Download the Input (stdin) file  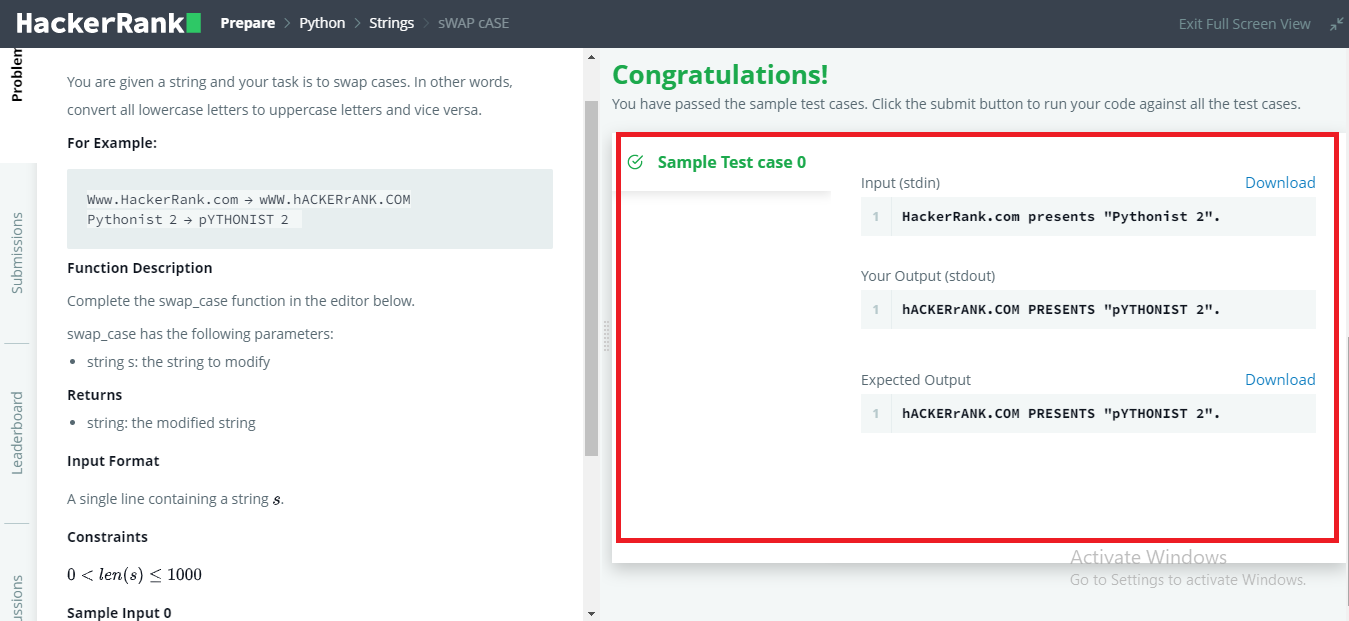[x=1279, y=182]
